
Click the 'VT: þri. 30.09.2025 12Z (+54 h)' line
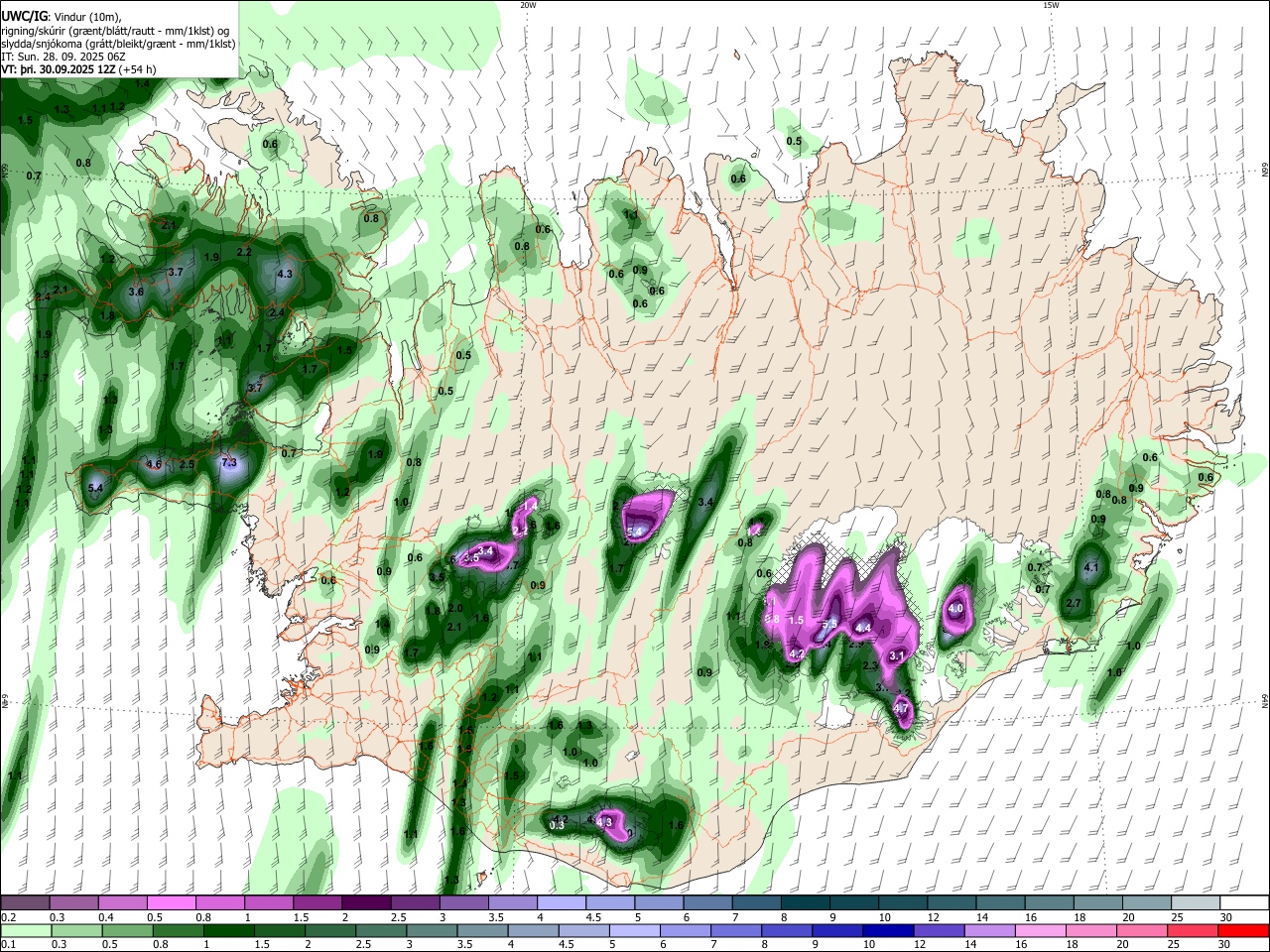click(78, 69)
